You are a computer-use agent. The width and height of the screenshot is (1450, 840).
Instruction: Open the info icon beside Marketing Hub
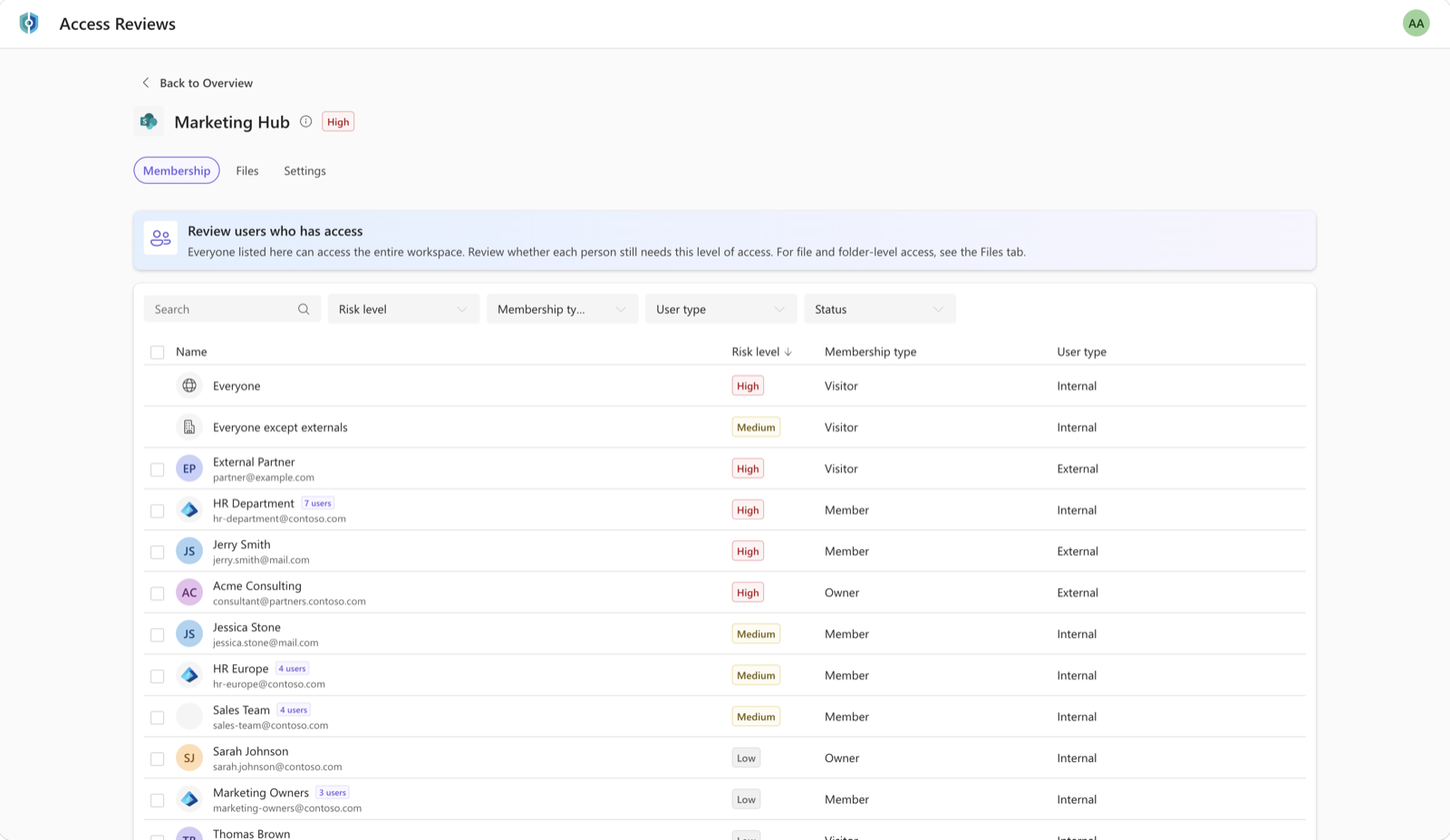coord(306,121)
